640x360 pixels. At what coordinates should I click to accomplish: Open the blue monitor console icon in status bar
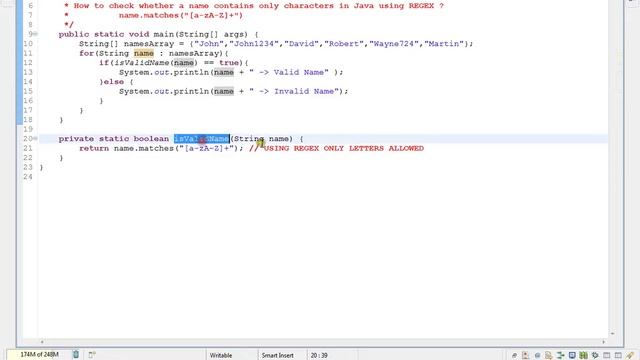pos(572,355)
